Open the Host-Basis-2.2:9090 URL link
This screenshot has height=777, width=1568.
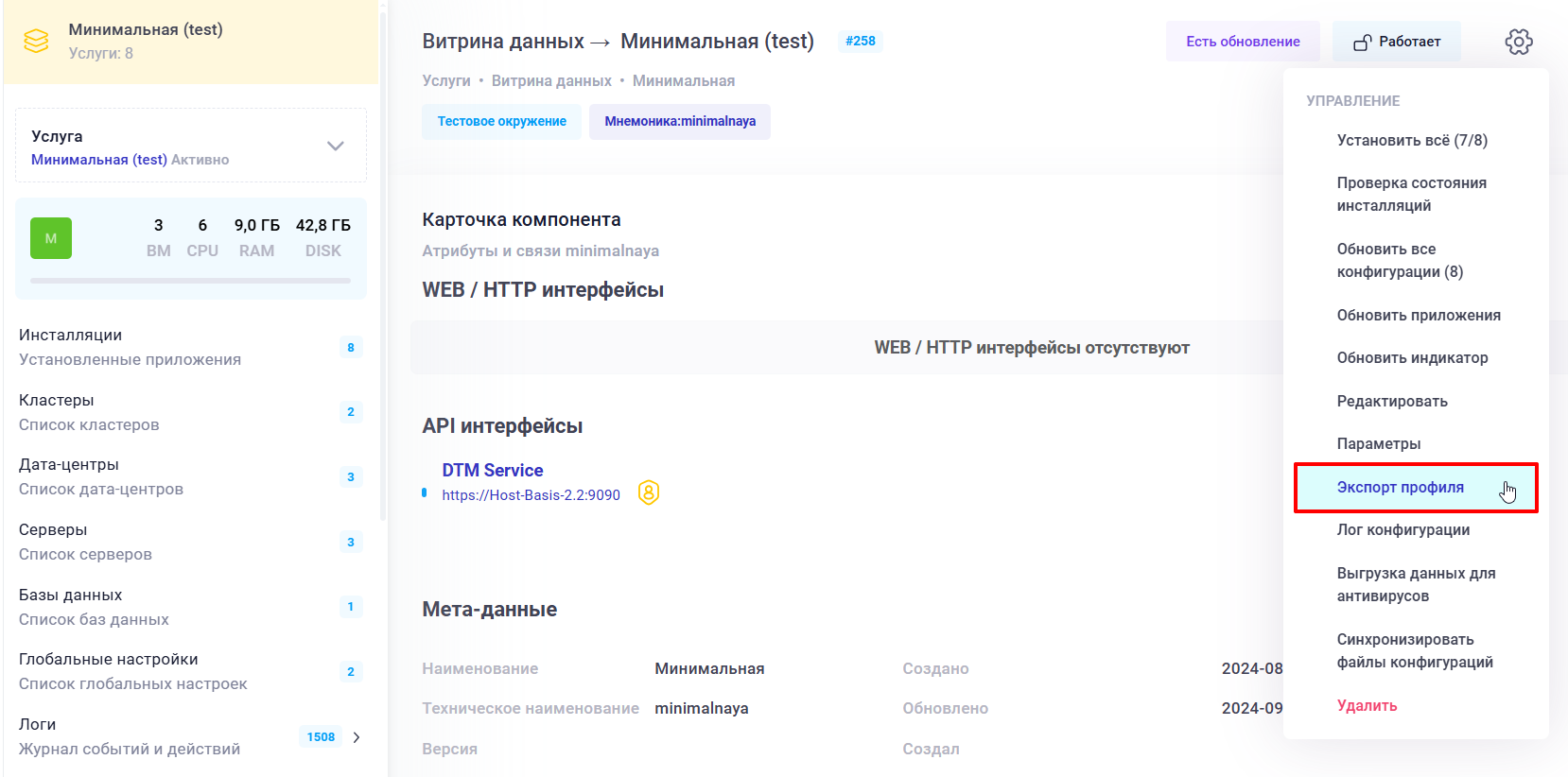pos(531,495)
